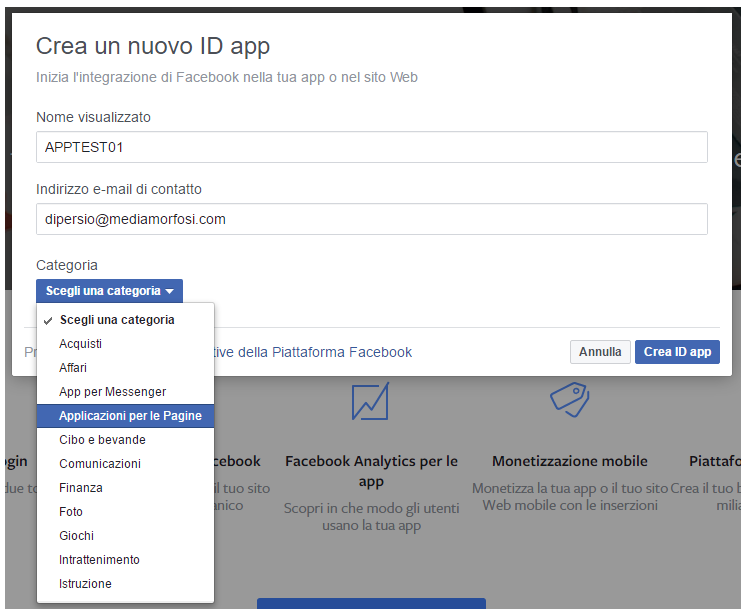Click Scopri in che modo gli utenti description
The width and height of the screenshot is (747, 615).
click(371, 517)
